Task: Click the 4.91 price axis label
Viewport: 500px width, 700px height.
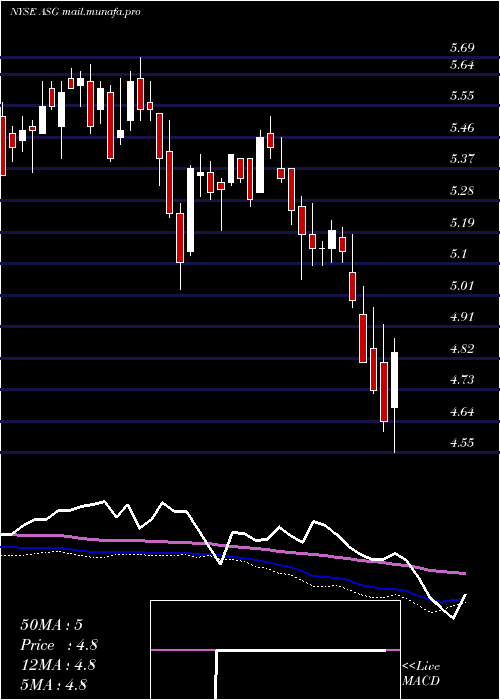Action: pyautogui.click(x=462, y=317)
